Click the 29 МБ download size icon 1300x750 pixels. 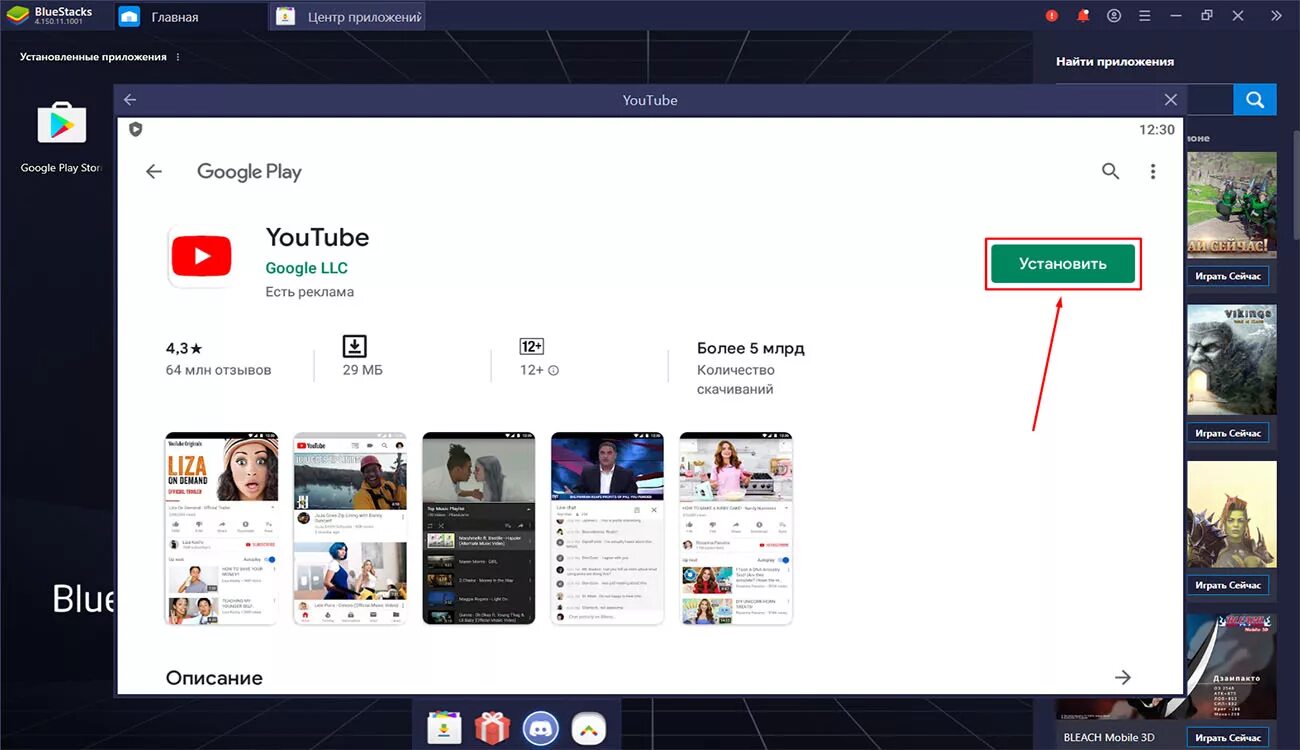355,346
